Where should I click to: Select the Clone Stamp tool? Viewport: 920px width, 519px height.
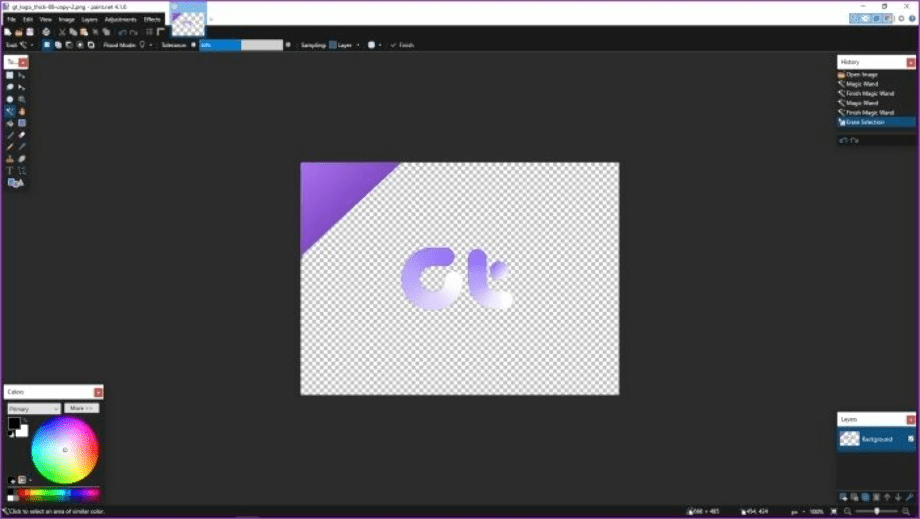tap(9, 159)
